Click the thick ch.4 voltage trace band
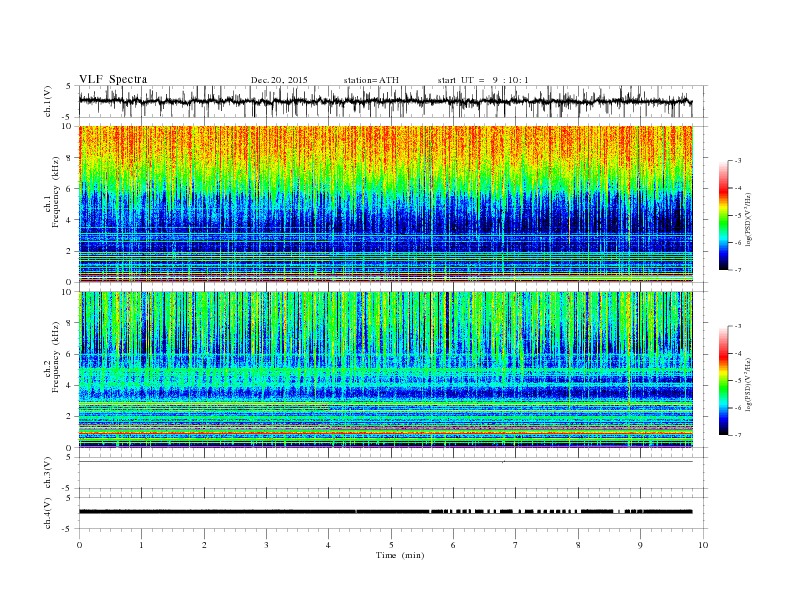The width and height of the screenshot is (792, 612). point(385,512)
